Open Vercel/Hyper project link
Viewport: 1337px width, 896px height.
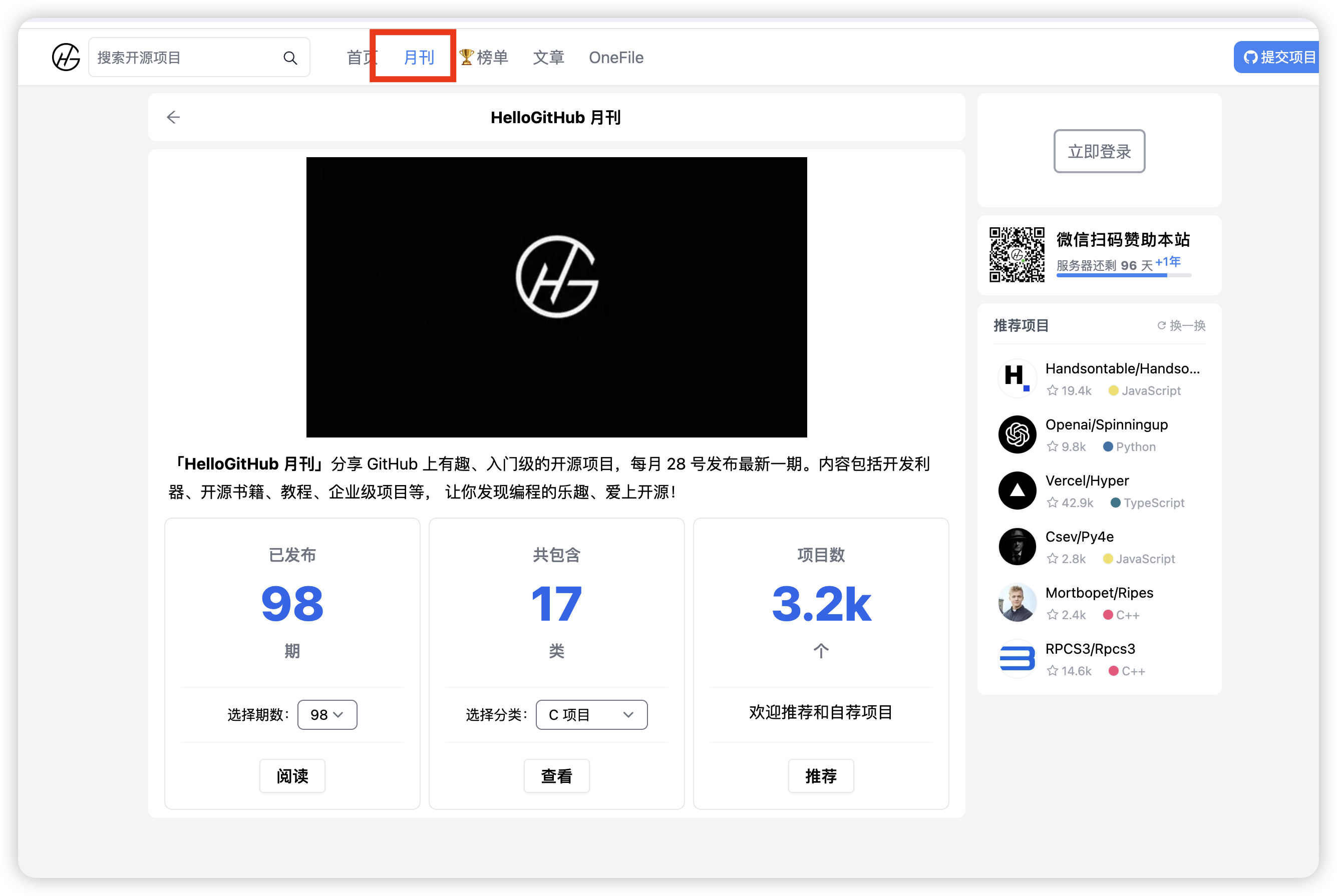(x=1087, y=481)
